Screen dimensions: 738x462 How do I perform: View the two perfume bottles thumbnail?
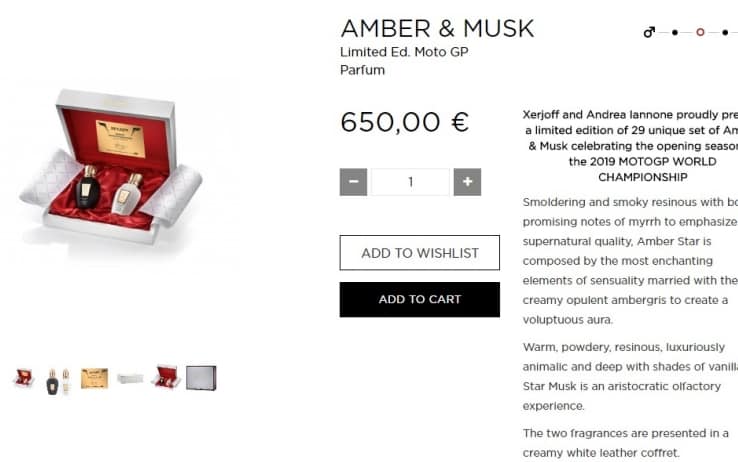[x=58, y=381]
